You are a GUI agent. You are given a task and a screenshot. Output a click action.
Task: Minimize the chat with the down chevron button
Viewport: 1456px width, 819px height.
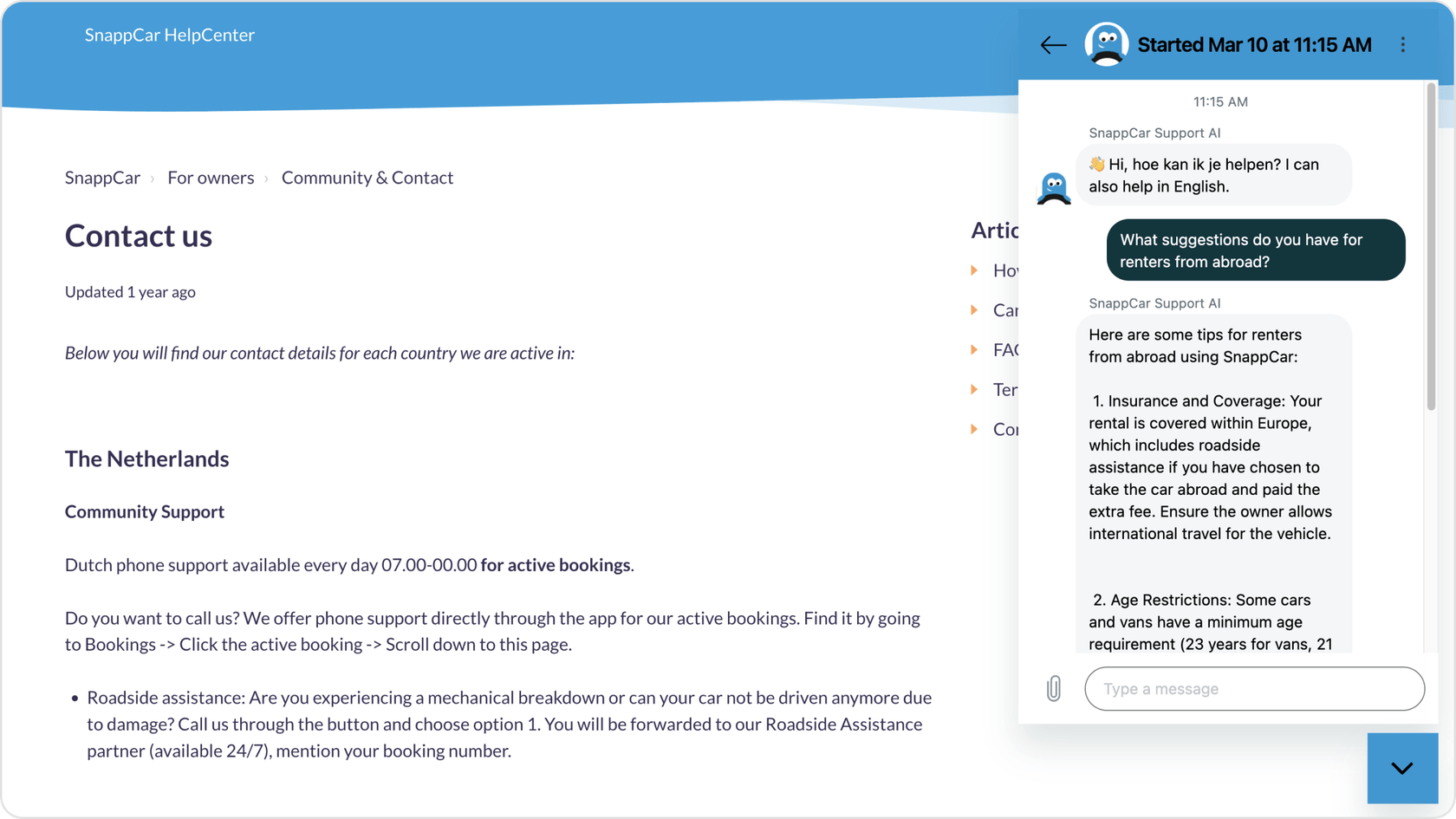[x=1401, y=768]
